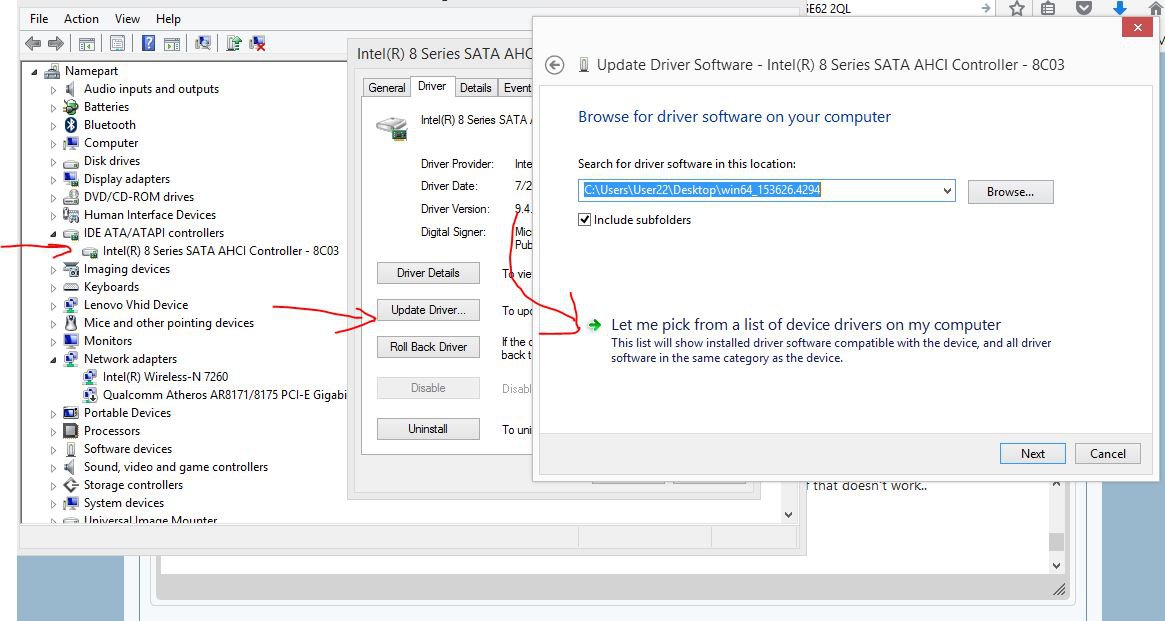This screenshot has height=621, width=1165.
Task: Click the Scan for hardware changes icon
Action: (x=202, y=43)
